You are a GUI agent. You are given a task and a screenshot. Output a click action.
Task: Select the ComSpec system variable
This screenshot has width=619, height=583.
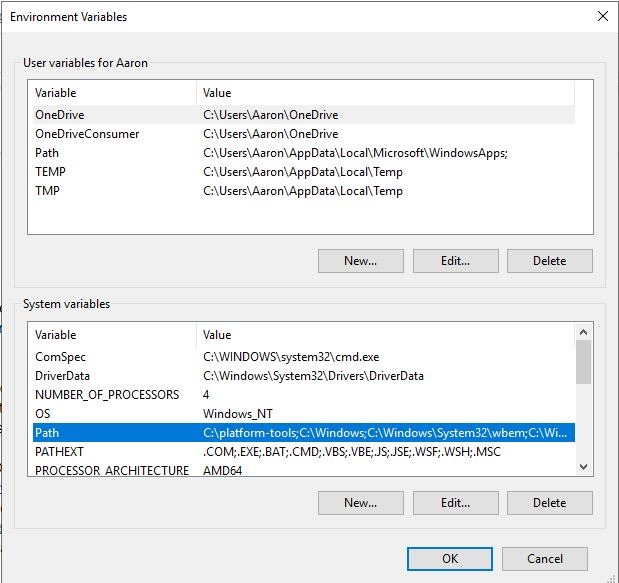point(304,357)
